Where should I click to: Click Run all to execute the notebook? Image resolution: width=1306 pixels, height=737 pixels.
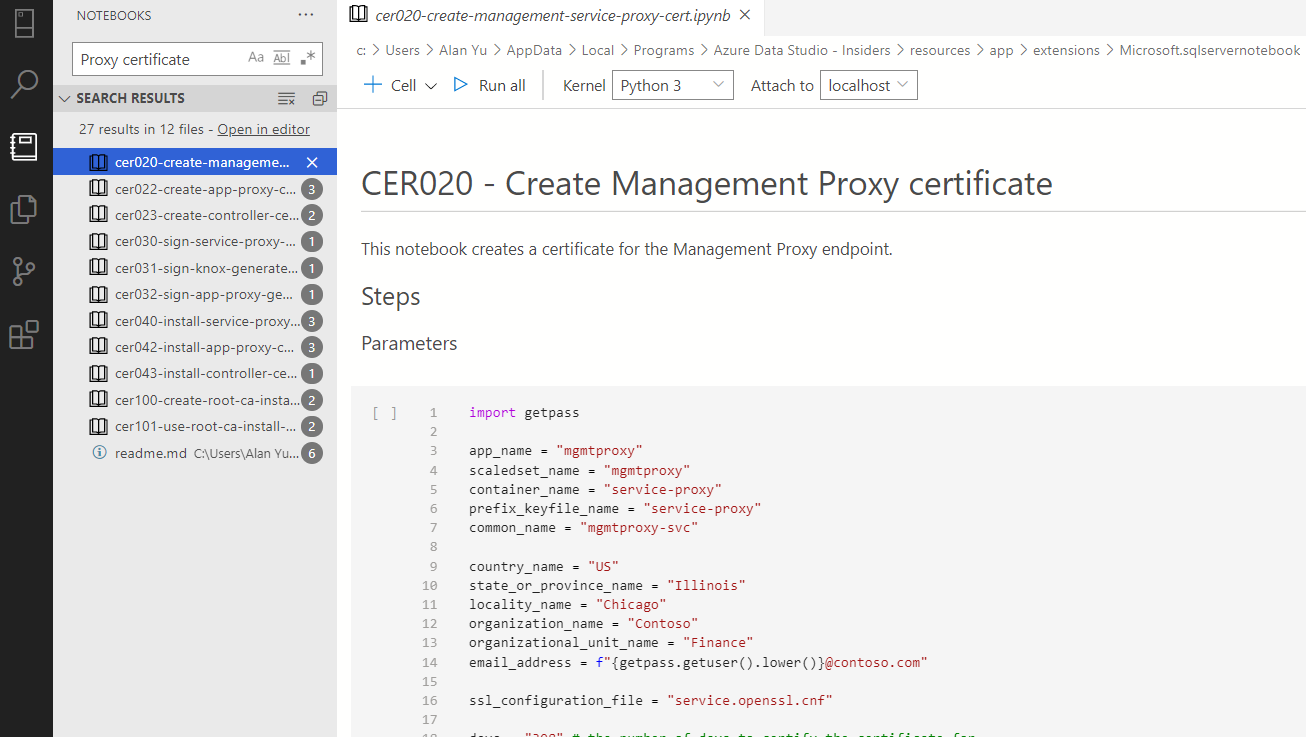click(x=489, y=85)
